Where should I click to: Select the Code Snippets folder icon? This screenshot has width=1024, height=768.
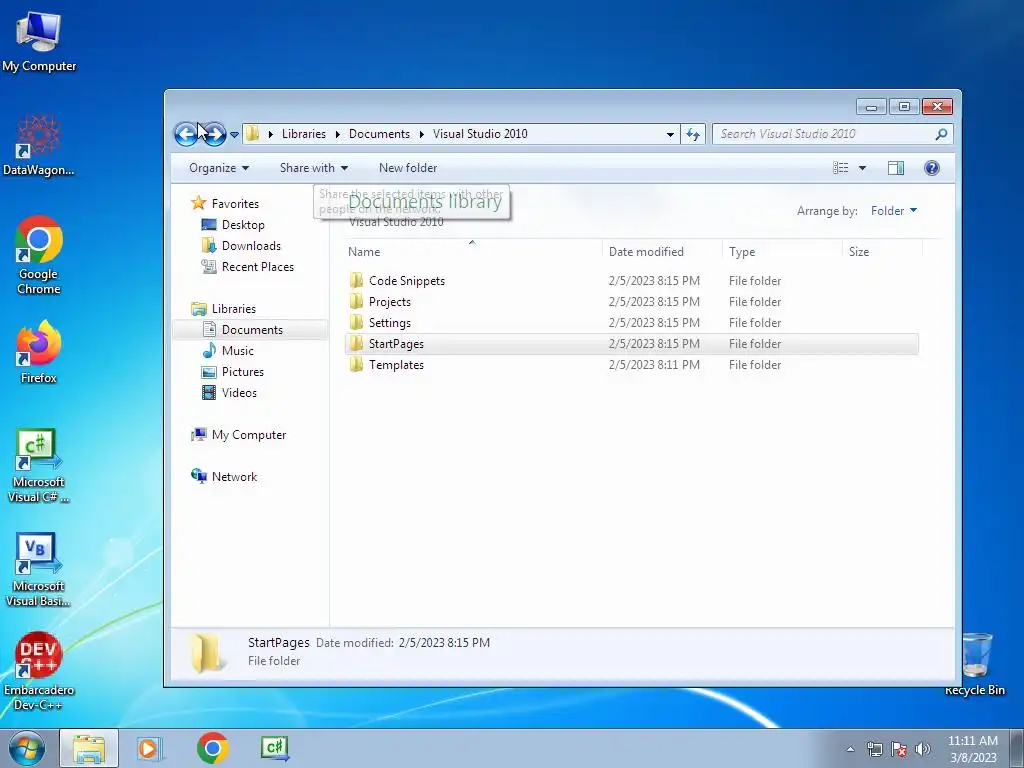[x=356, y=281]
